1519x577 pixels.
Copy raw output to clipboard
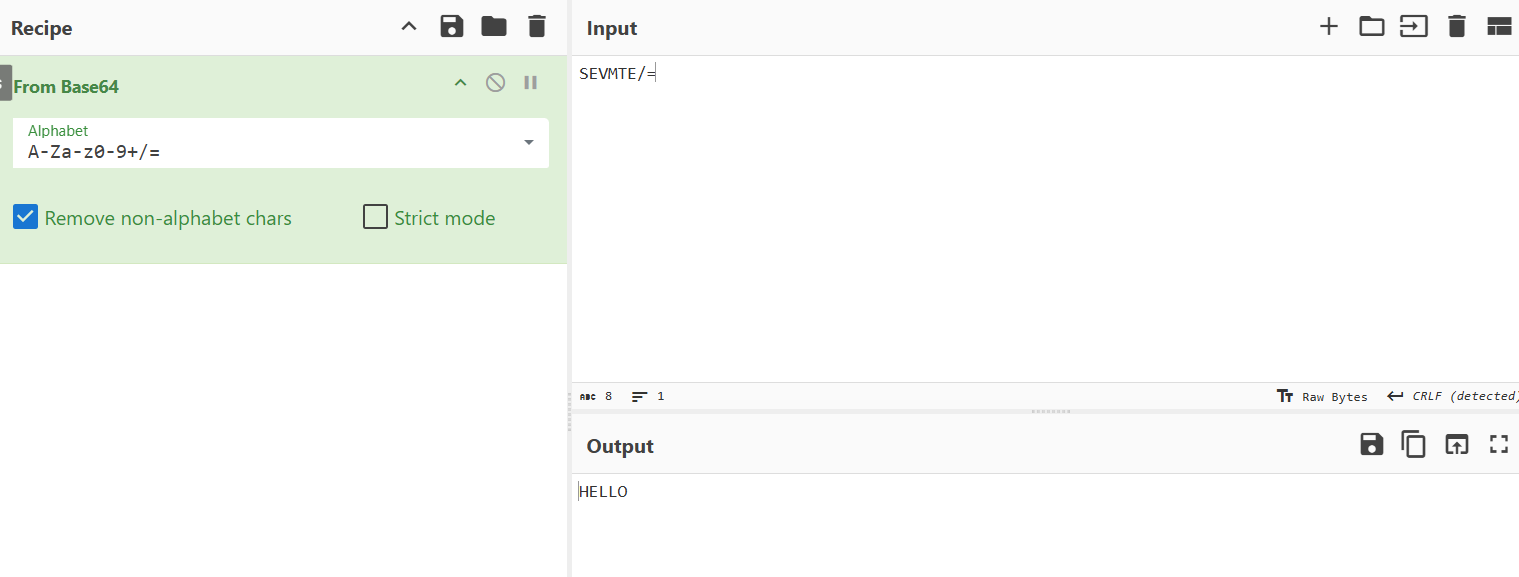pyautogui.click(x=1413, y=445)
